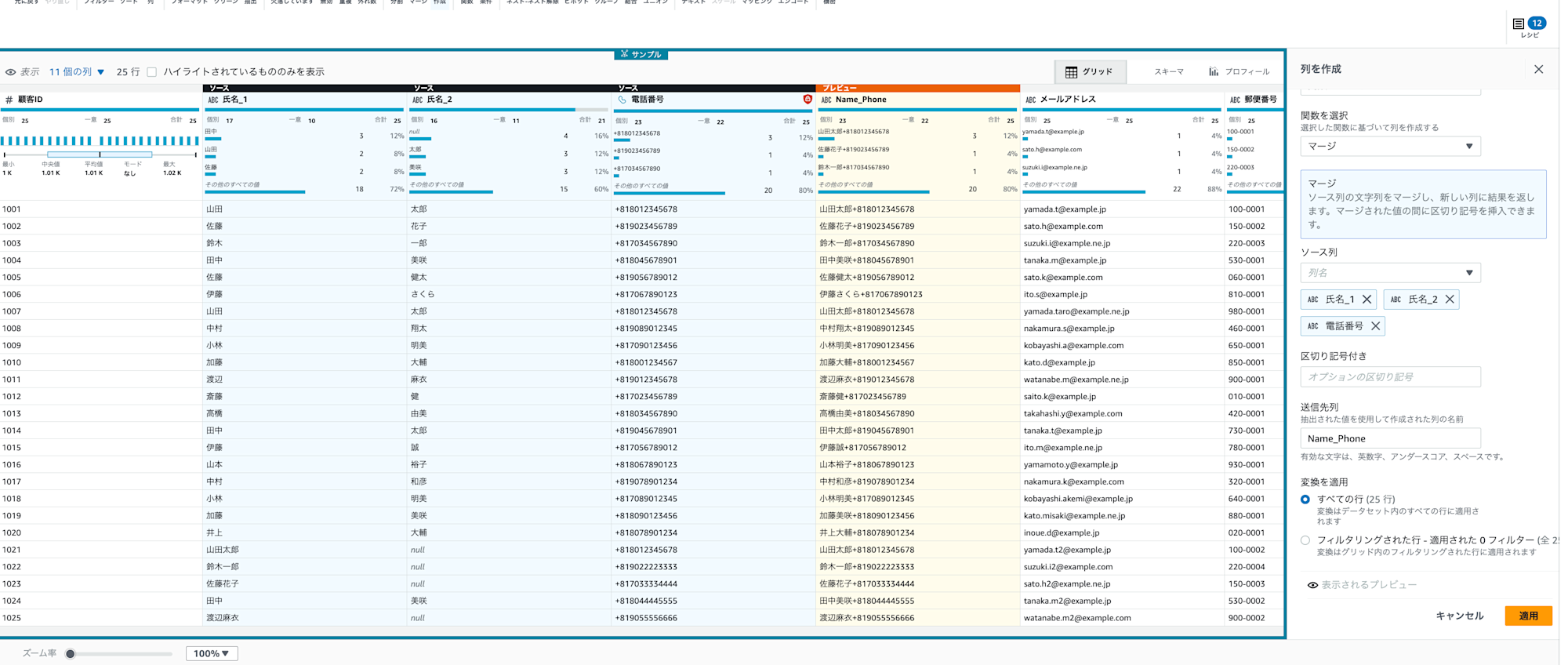Select the 顧客ID column header
Screen dimensions: 1568x665
pyautogui.click(x=100, y=100)
